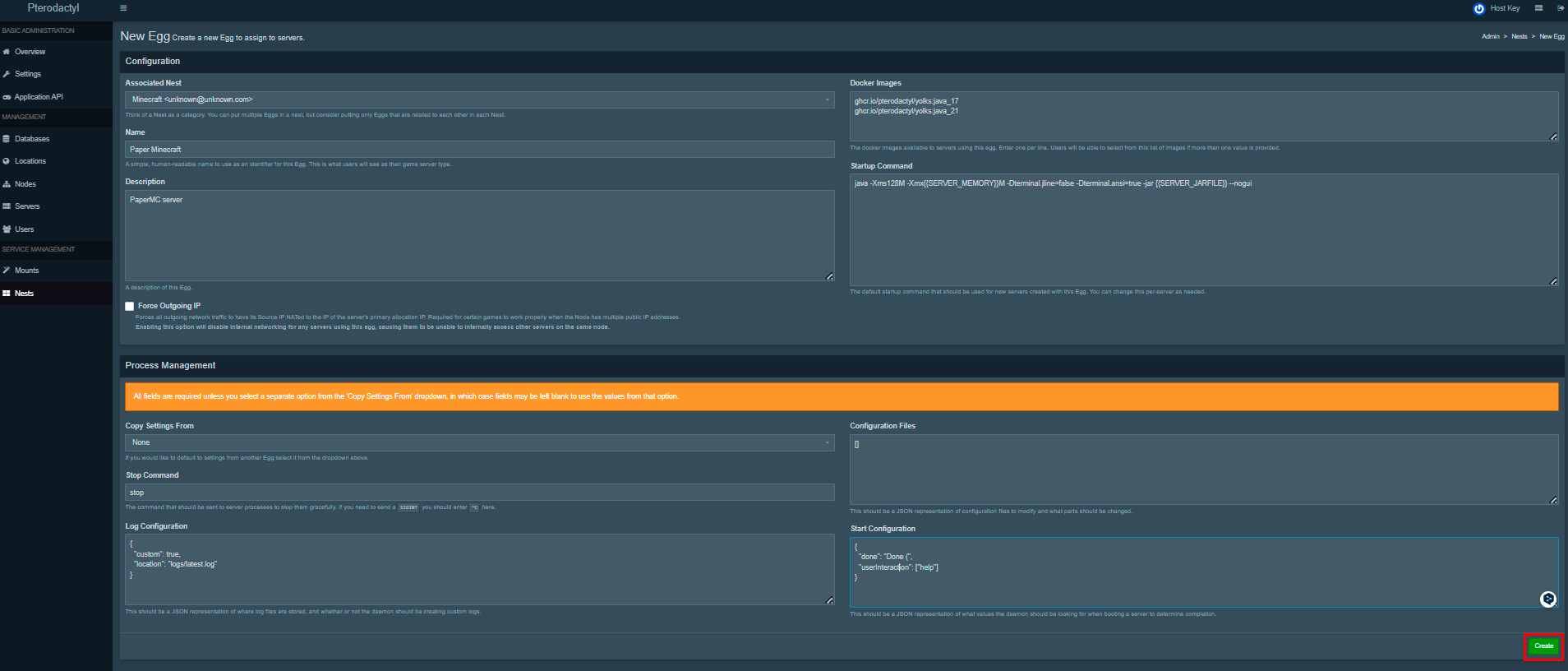Click the Force Outgoing IP label
Image resolution: width=1568 pixels, height=671 pixels.
(168, 306)
